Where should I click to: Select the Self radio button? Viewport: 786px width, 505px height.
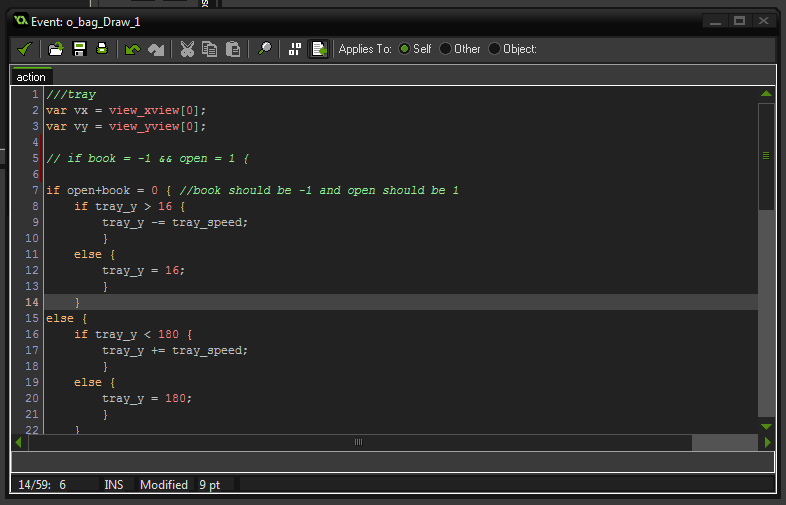404,49
